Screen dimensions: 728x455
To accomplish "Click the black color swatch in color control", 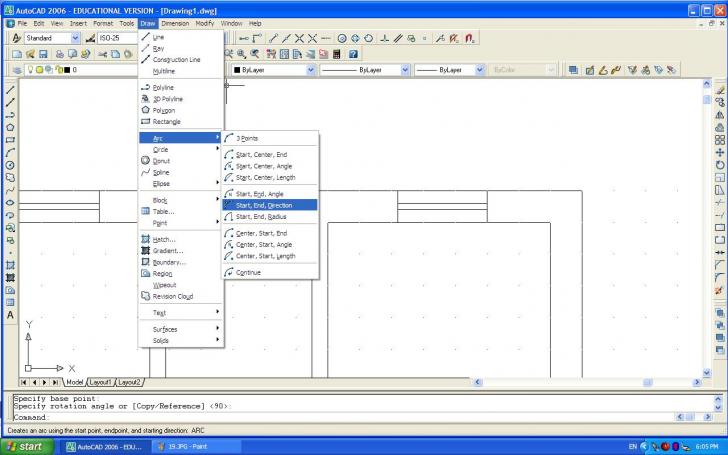I will pos(237,70).
